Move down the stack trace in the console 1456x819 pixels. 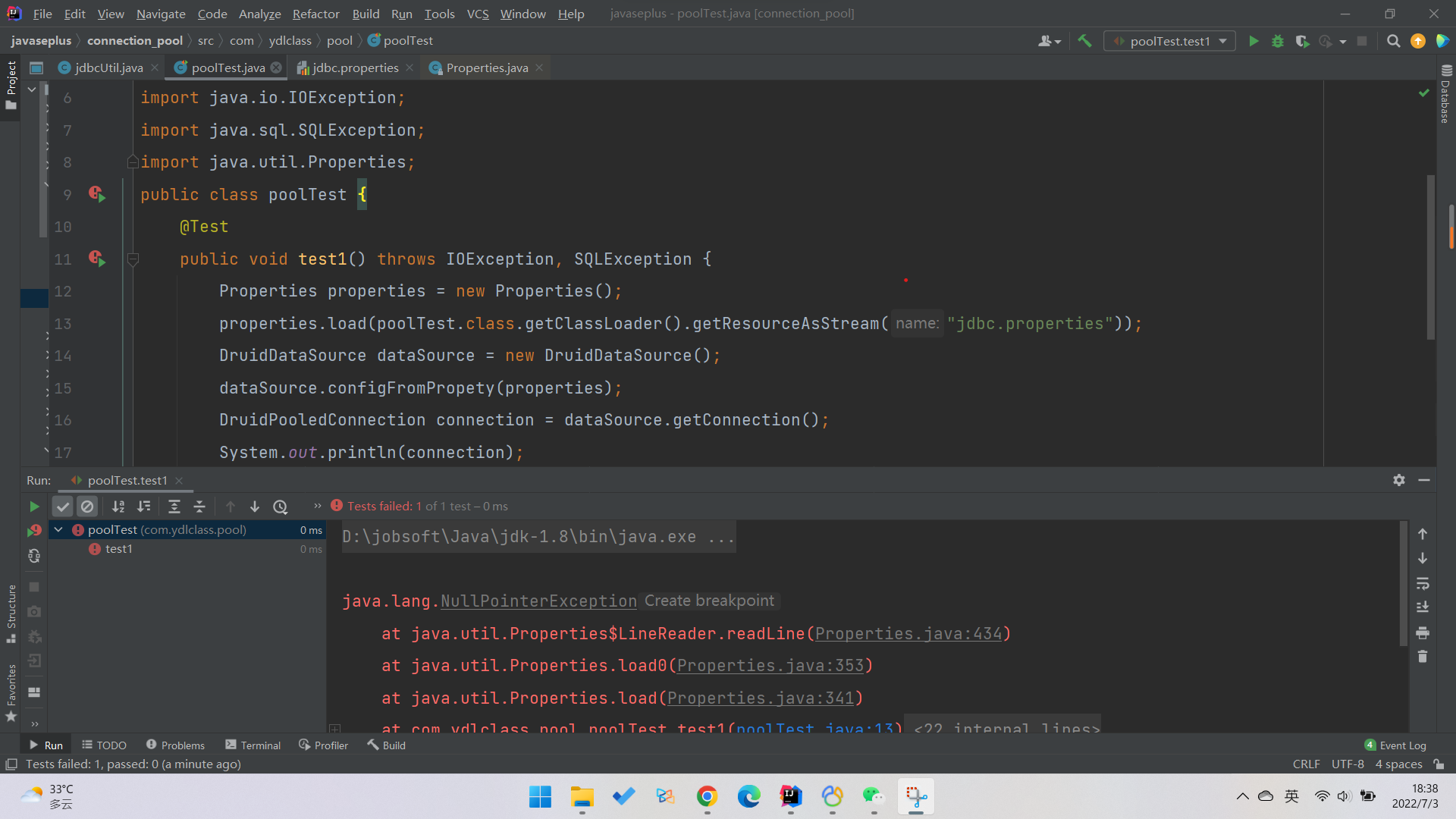pyautogui.click(x=1423, y=558)
